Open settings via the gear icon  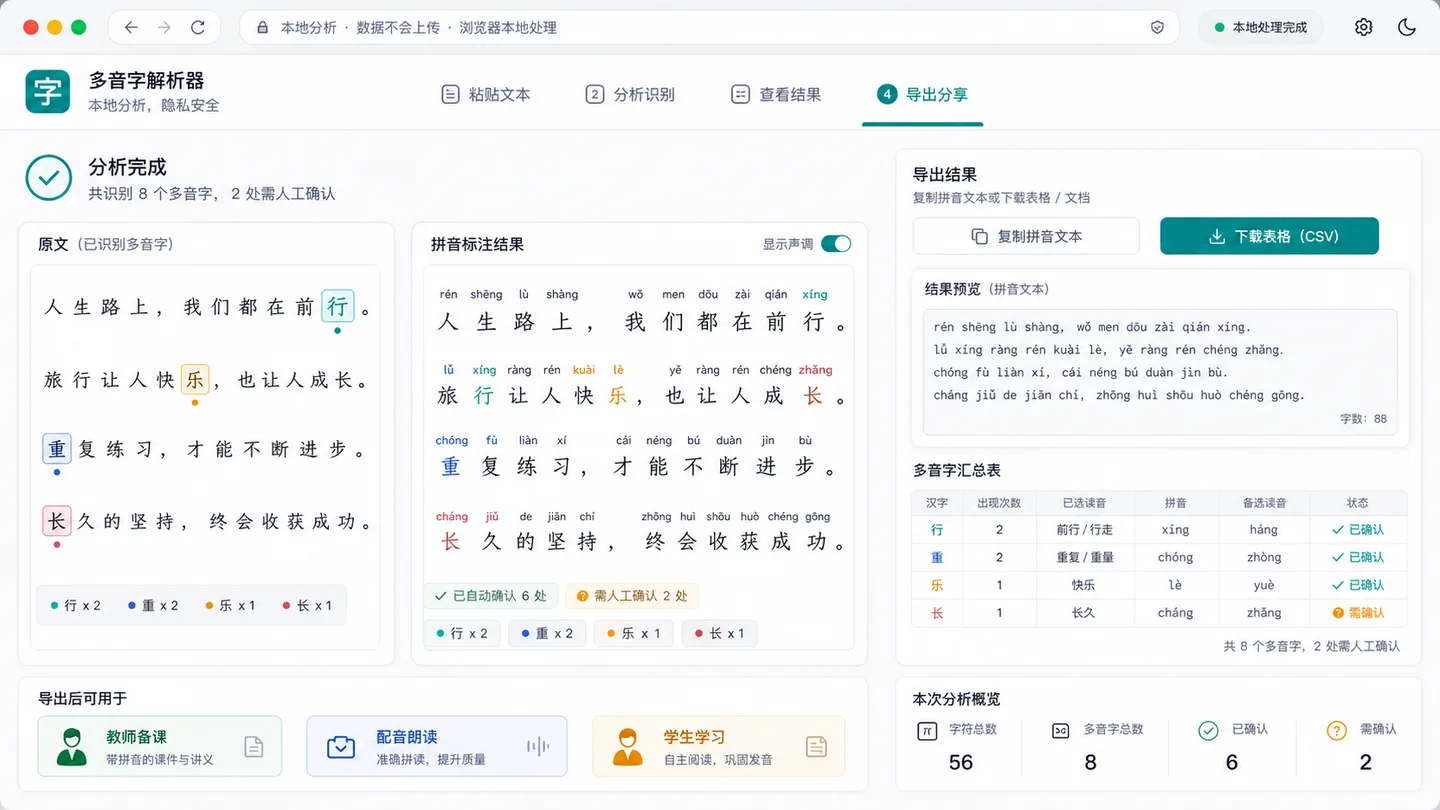click(x=1364, y=28)
